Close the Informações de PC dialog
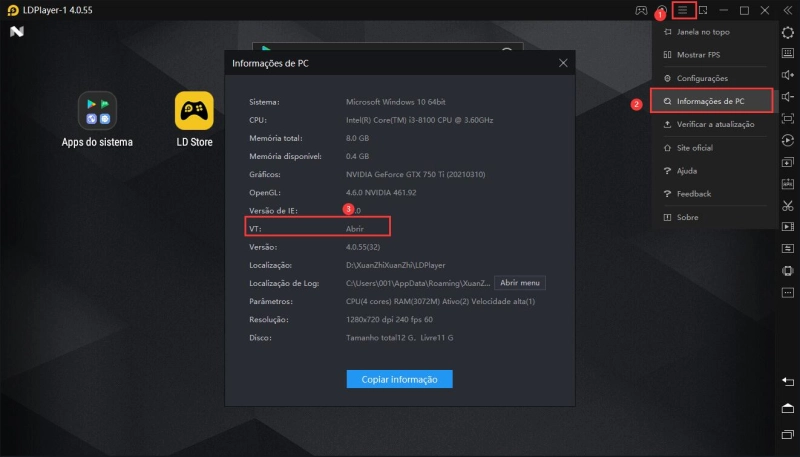The width and height of the screenshot is (800, 457). click(x=563, y=63)
